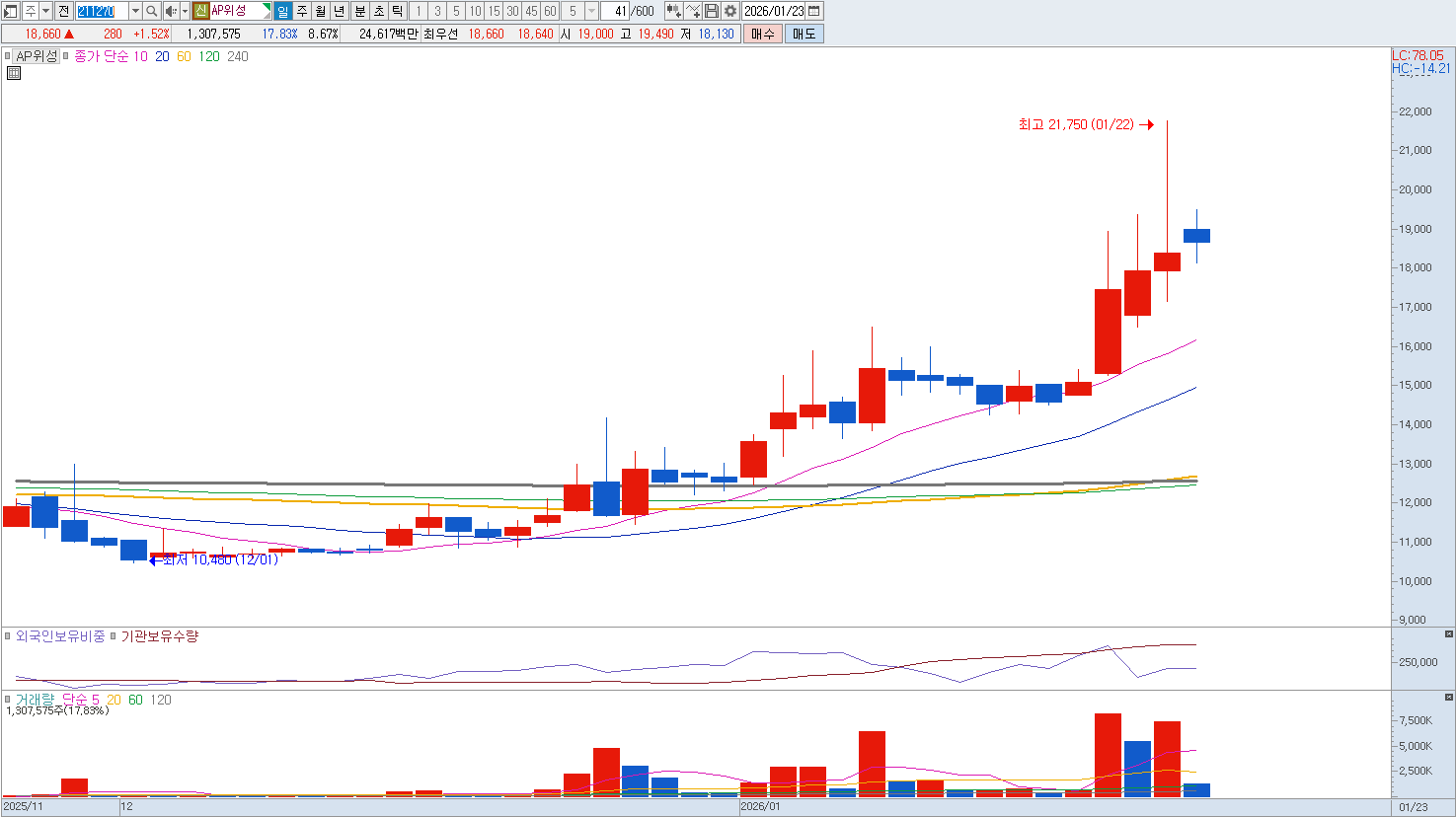Expand the stock code 211270 dropdown
1456x817 pixels.
(x=135, y=11)
